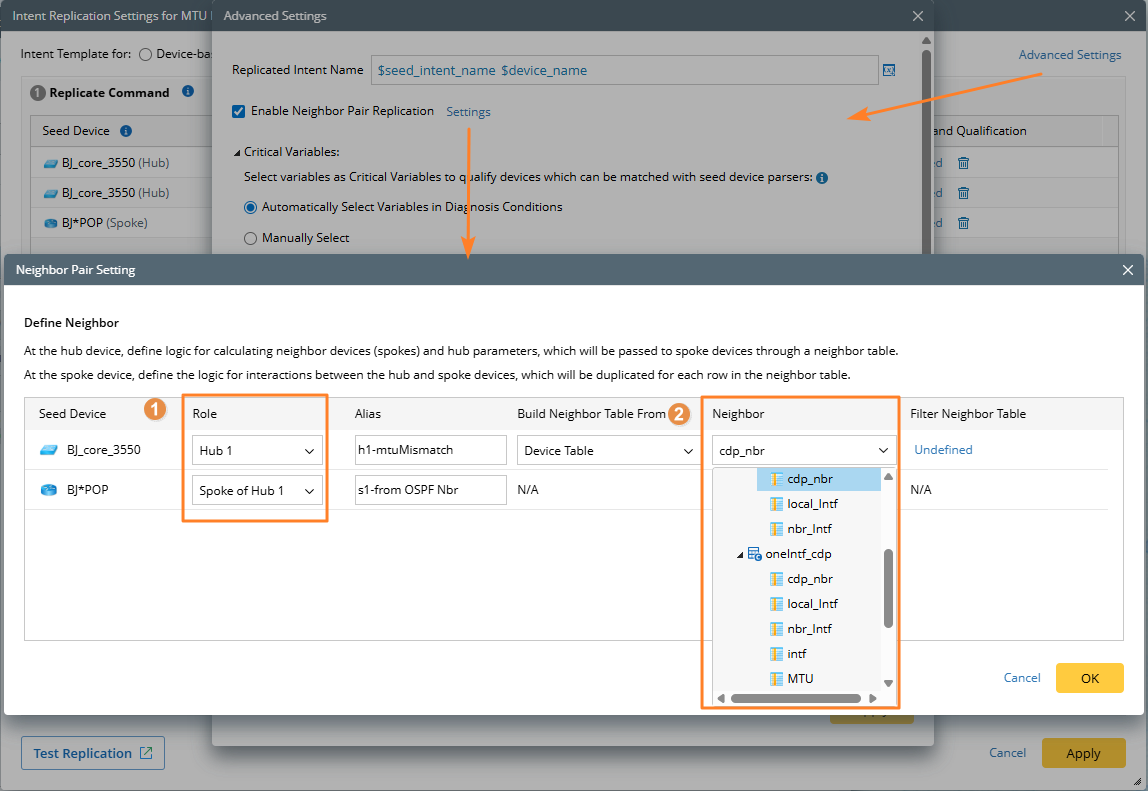Select nbr_Intf under oneIntf_cdp
Image resolution: width=1148 pixels, height=791 pixels.
pos(809,628)
